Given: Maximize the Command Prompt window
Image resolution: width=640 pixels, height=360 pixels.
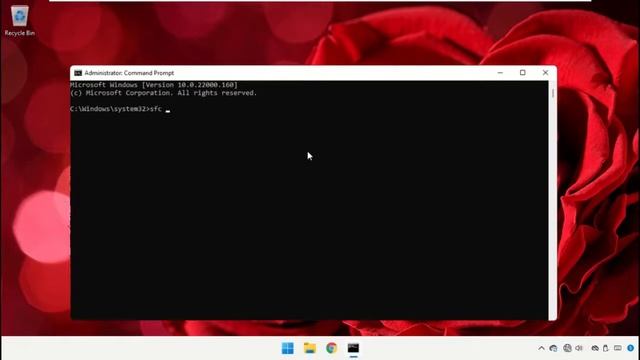Looking at the screenshot, I should pos(522,73).
